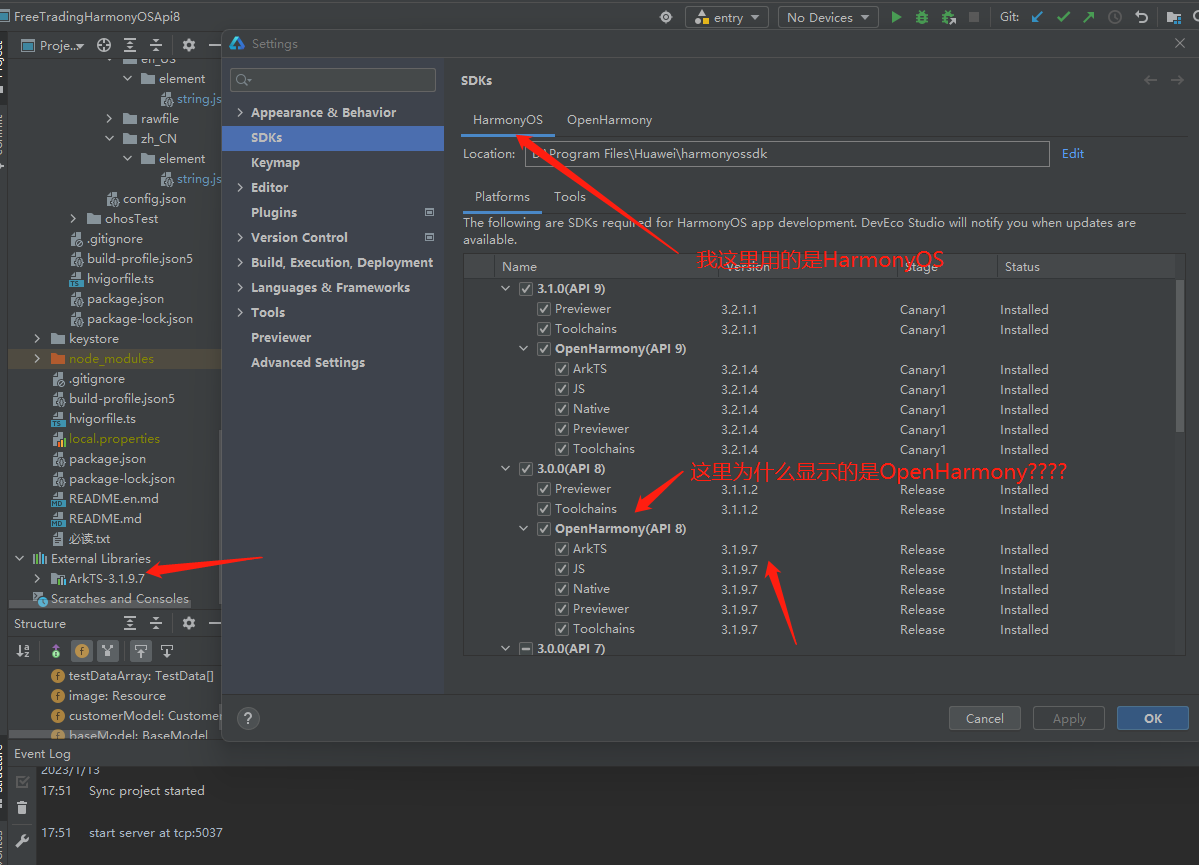1199x865 pixels.
Task: Expand Appearance & Behavior settings section
Action: click(240, 112)
